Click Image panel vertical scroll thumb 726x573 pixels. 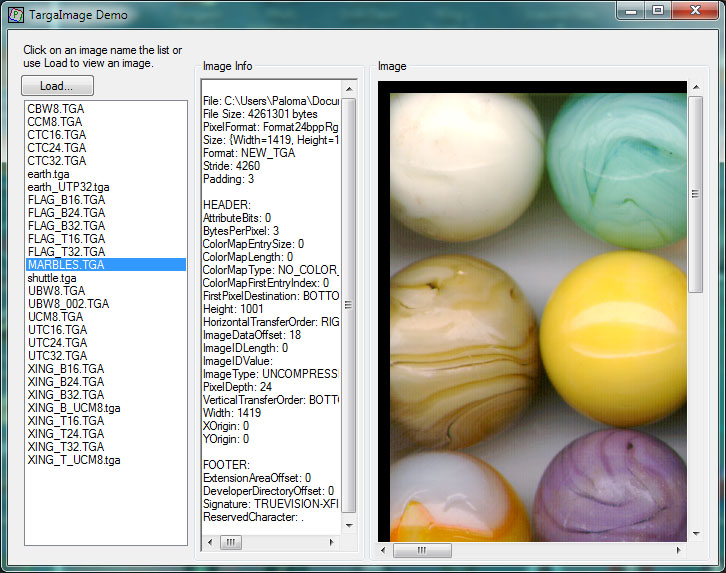(x=695, y=194)
